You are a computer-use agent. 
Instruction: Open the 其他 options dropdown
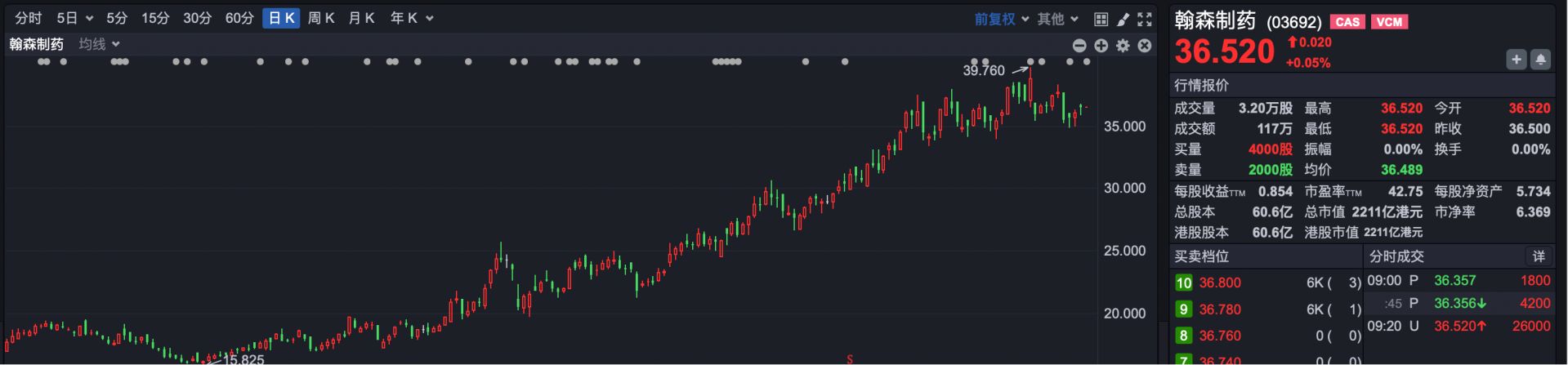coord(1058,19)
